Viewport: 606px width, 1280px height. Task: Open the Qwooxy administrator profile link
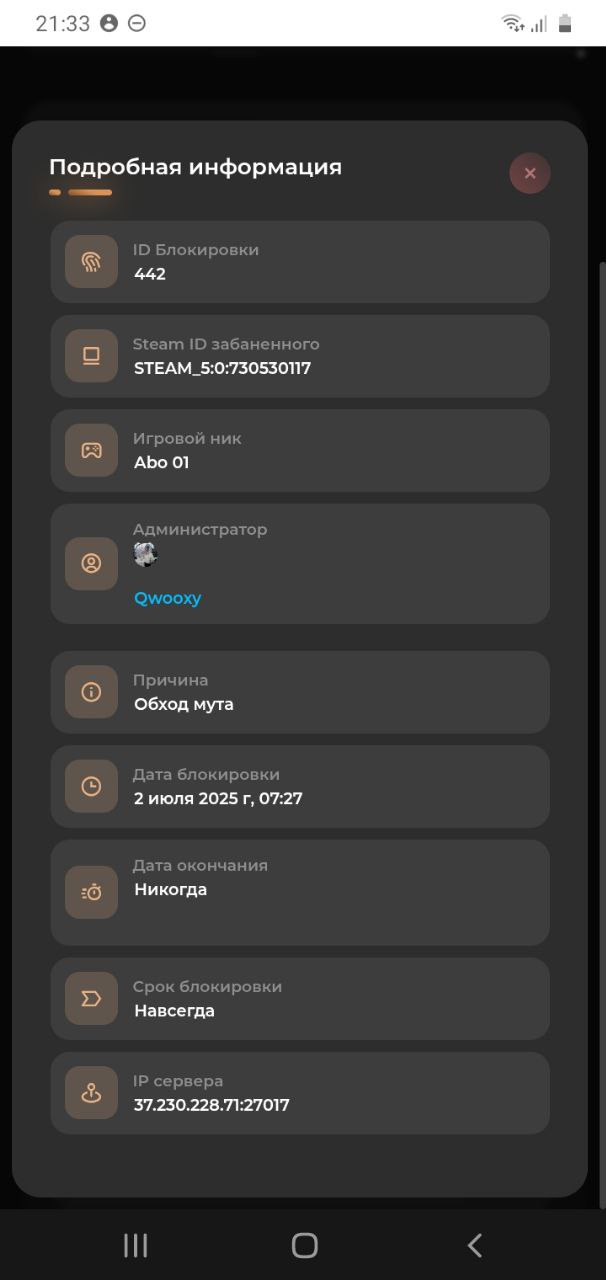coord(168,599)
